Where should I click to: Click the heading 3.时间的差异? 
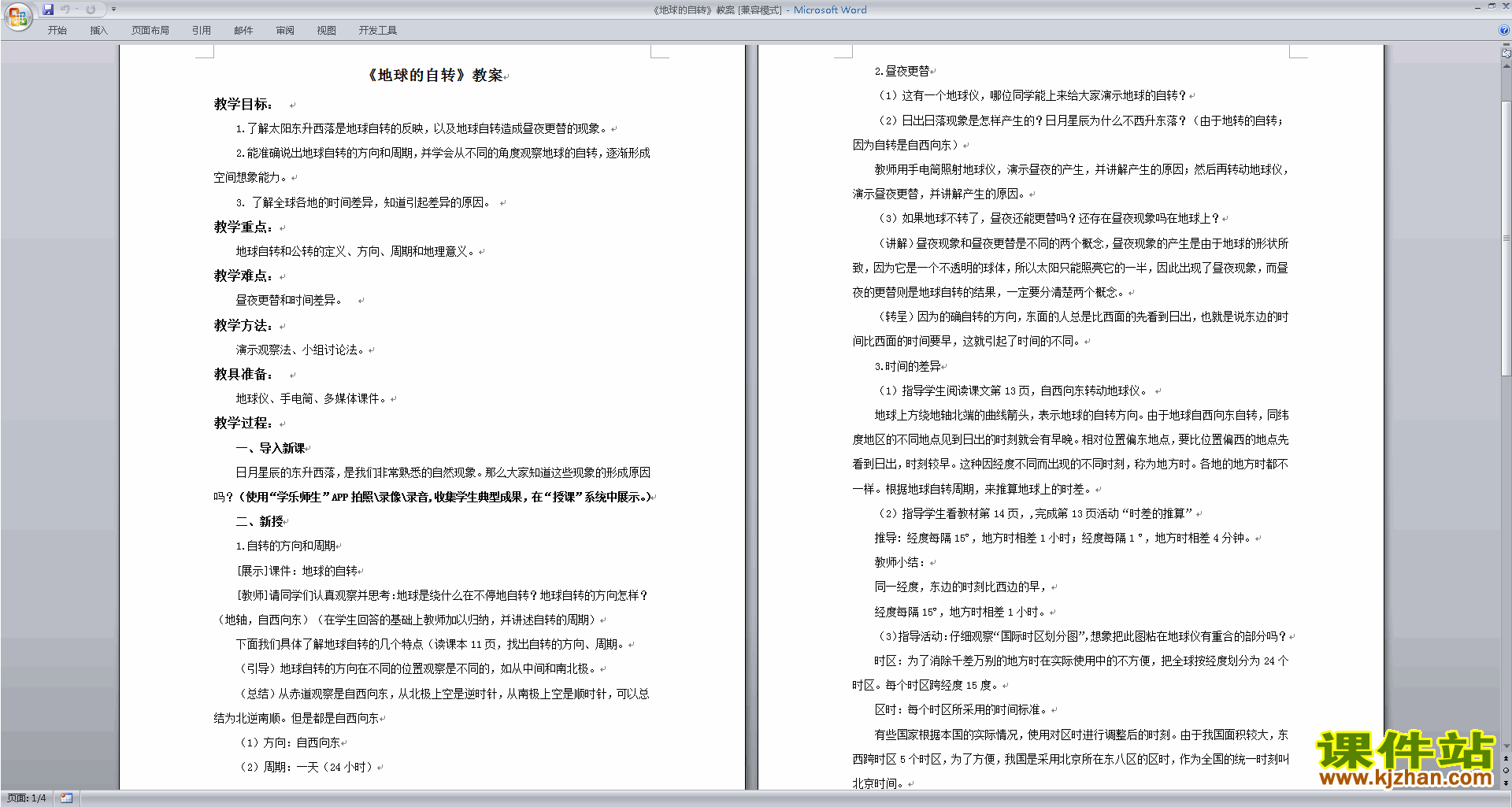click(x=907, y=366)
